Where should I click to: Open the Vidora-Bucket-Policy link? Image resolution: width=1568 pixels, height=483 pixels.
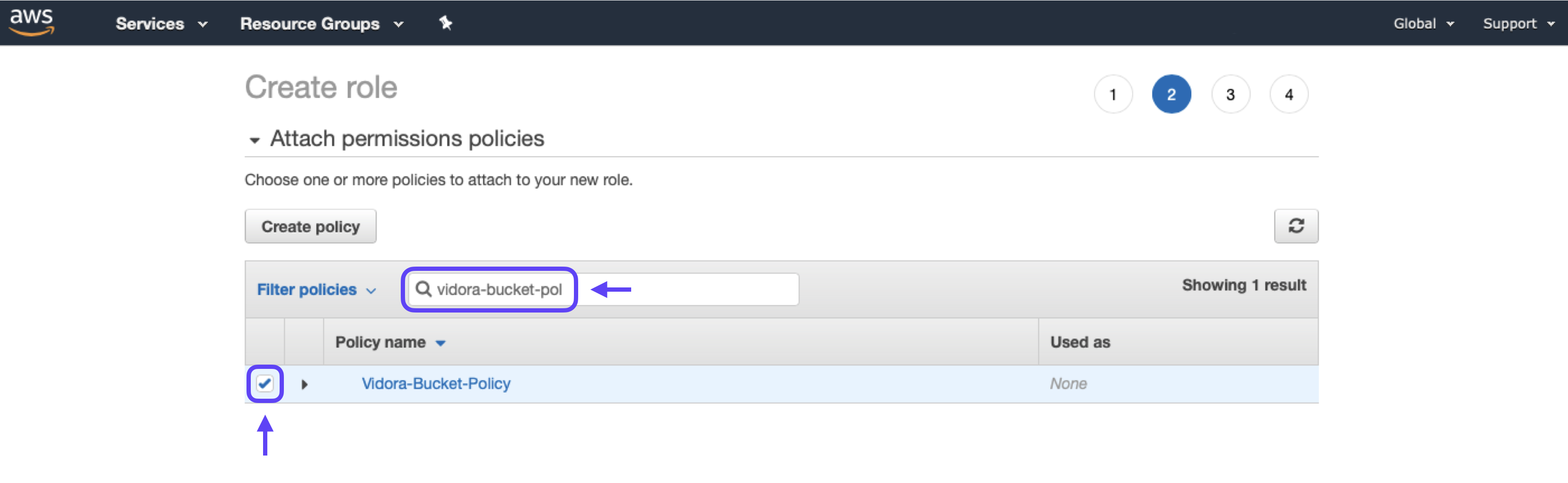[x=436, y=384]
